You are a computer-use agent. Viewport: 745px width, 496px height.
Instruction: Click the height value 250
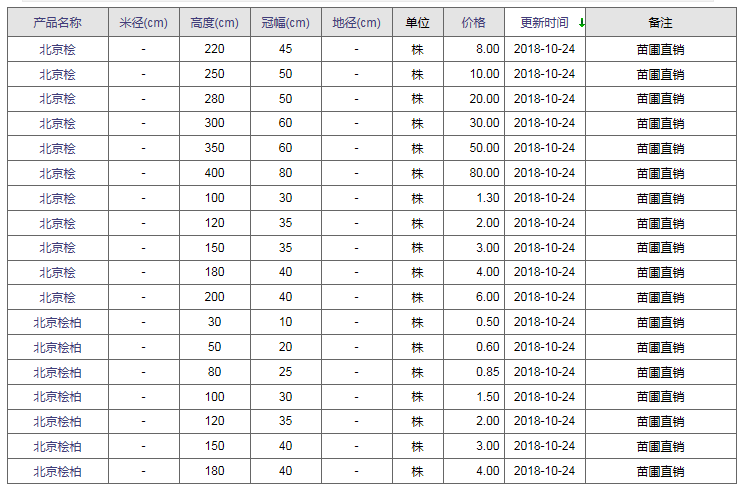(x=214, y=74)
